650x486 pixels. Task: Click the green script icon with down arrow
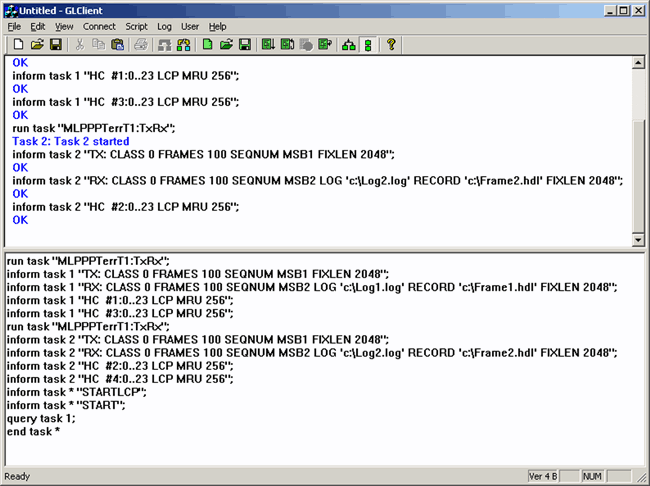pos(268,44)
